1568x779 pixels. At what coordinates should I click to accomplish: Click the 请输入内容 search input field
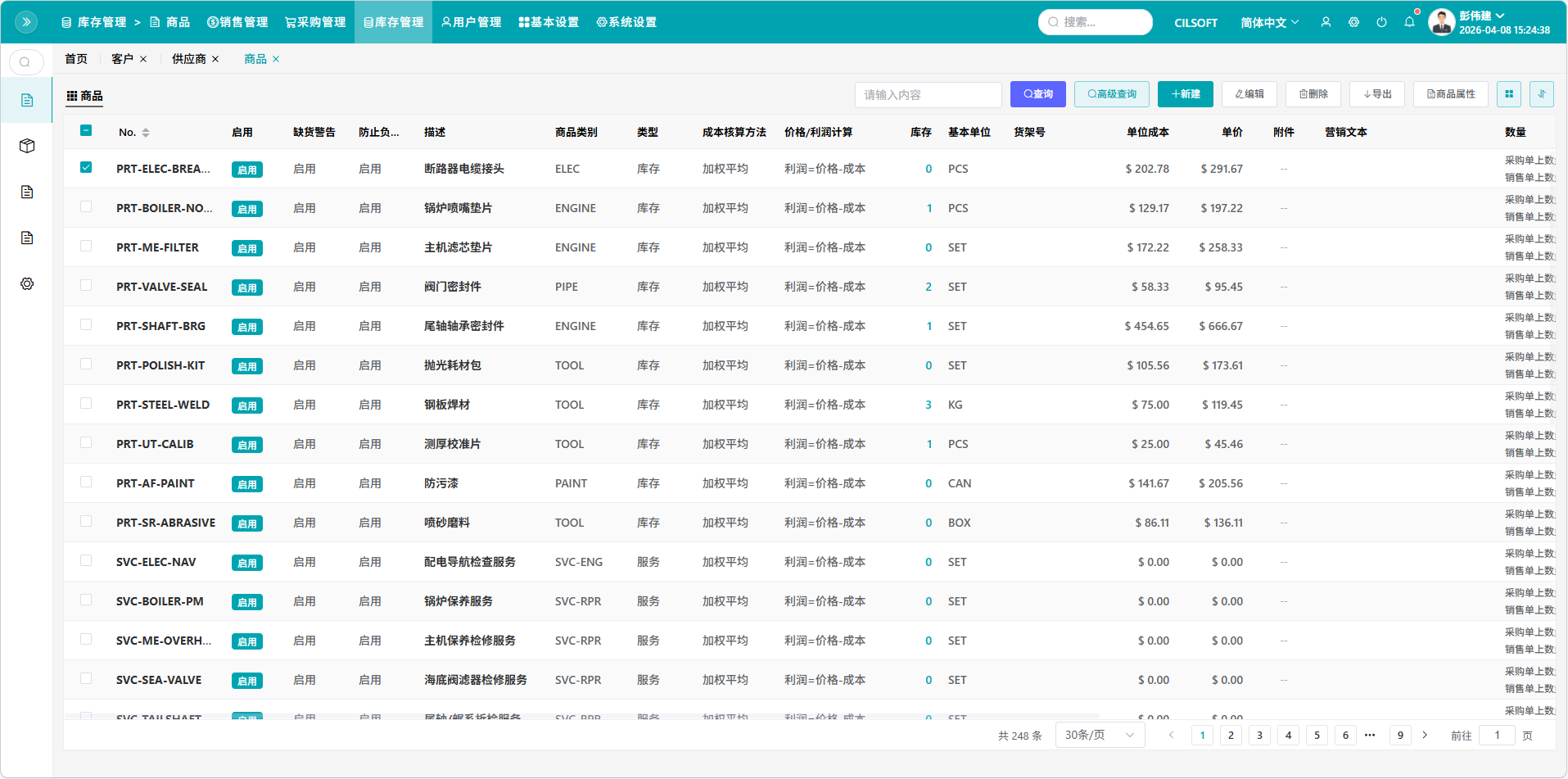coord(927,95)
